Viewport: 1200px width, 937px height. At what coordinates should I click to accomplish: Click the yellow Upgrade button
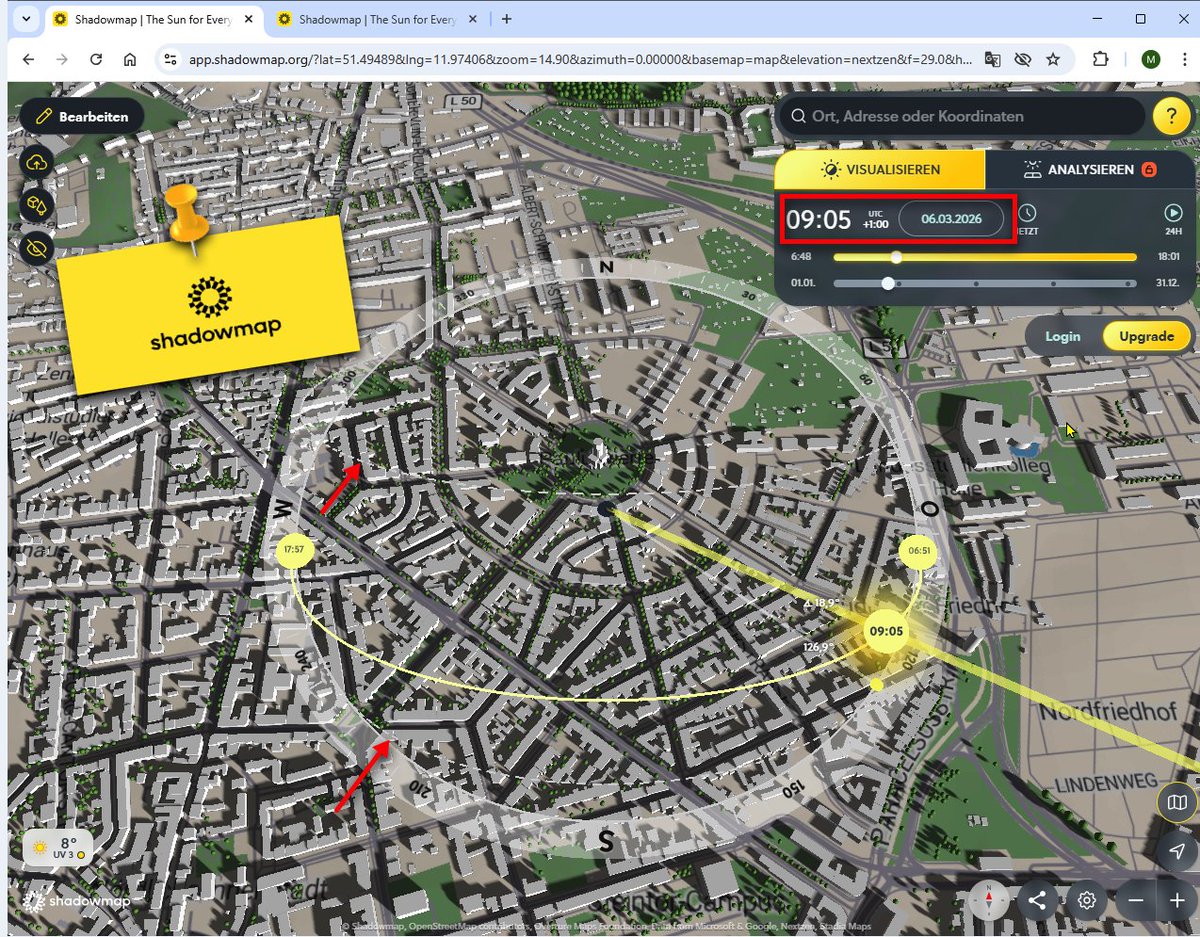pos(1146,336)
